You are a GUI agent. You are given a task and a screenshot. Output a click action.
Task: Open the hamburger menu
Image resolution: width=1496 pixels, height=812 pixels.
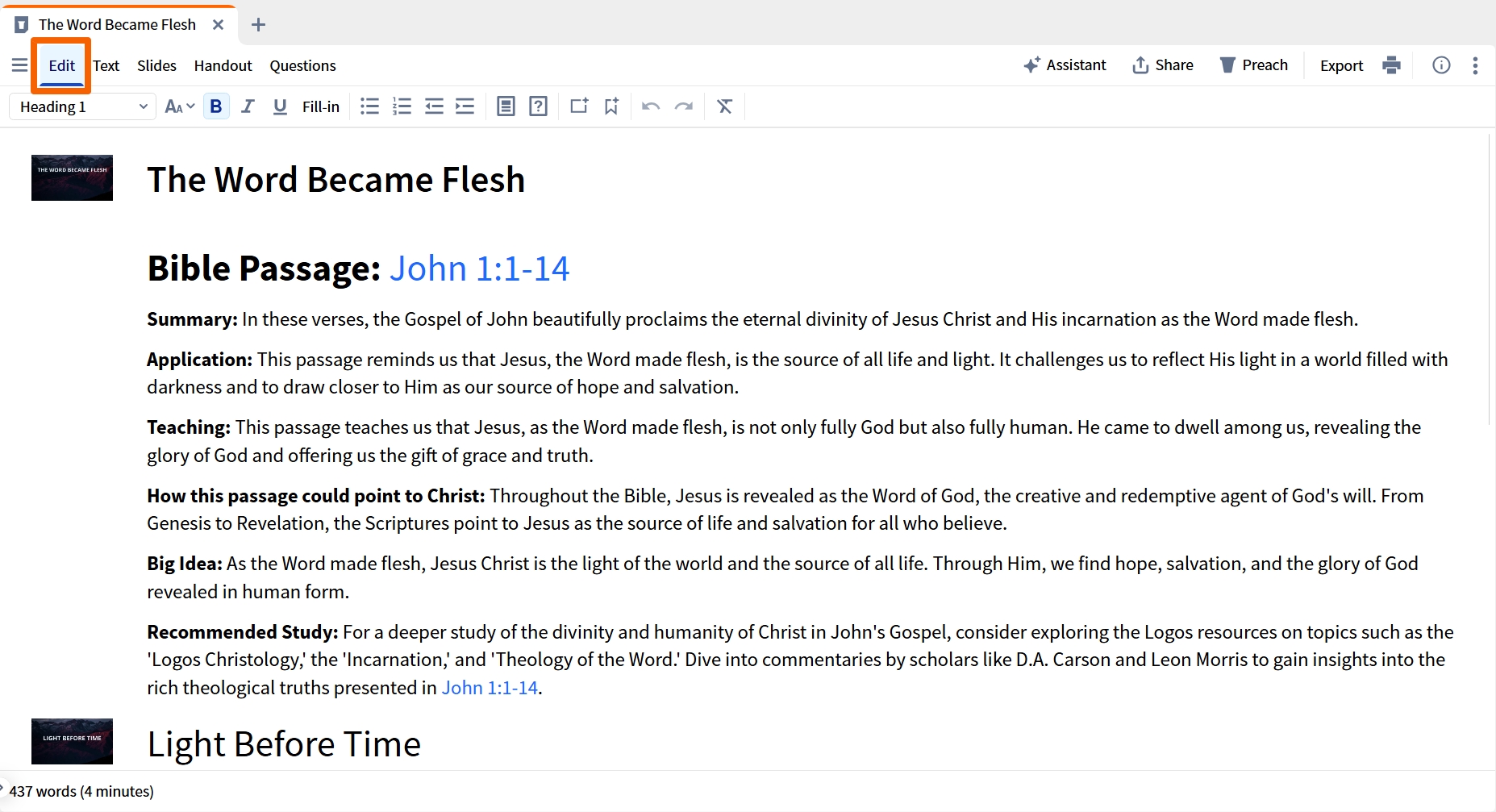click(19, 65)
